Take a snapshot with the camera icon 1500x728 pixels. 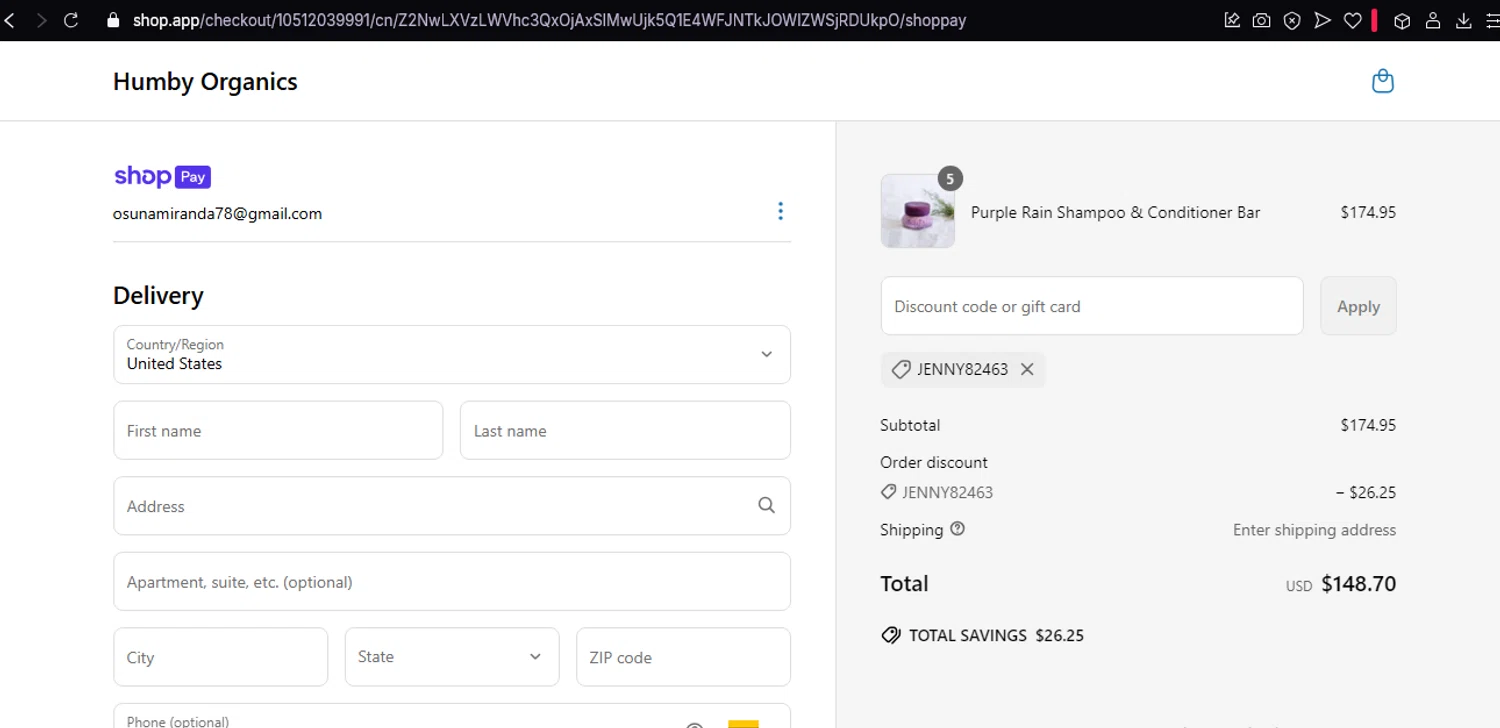point(1262,20)
